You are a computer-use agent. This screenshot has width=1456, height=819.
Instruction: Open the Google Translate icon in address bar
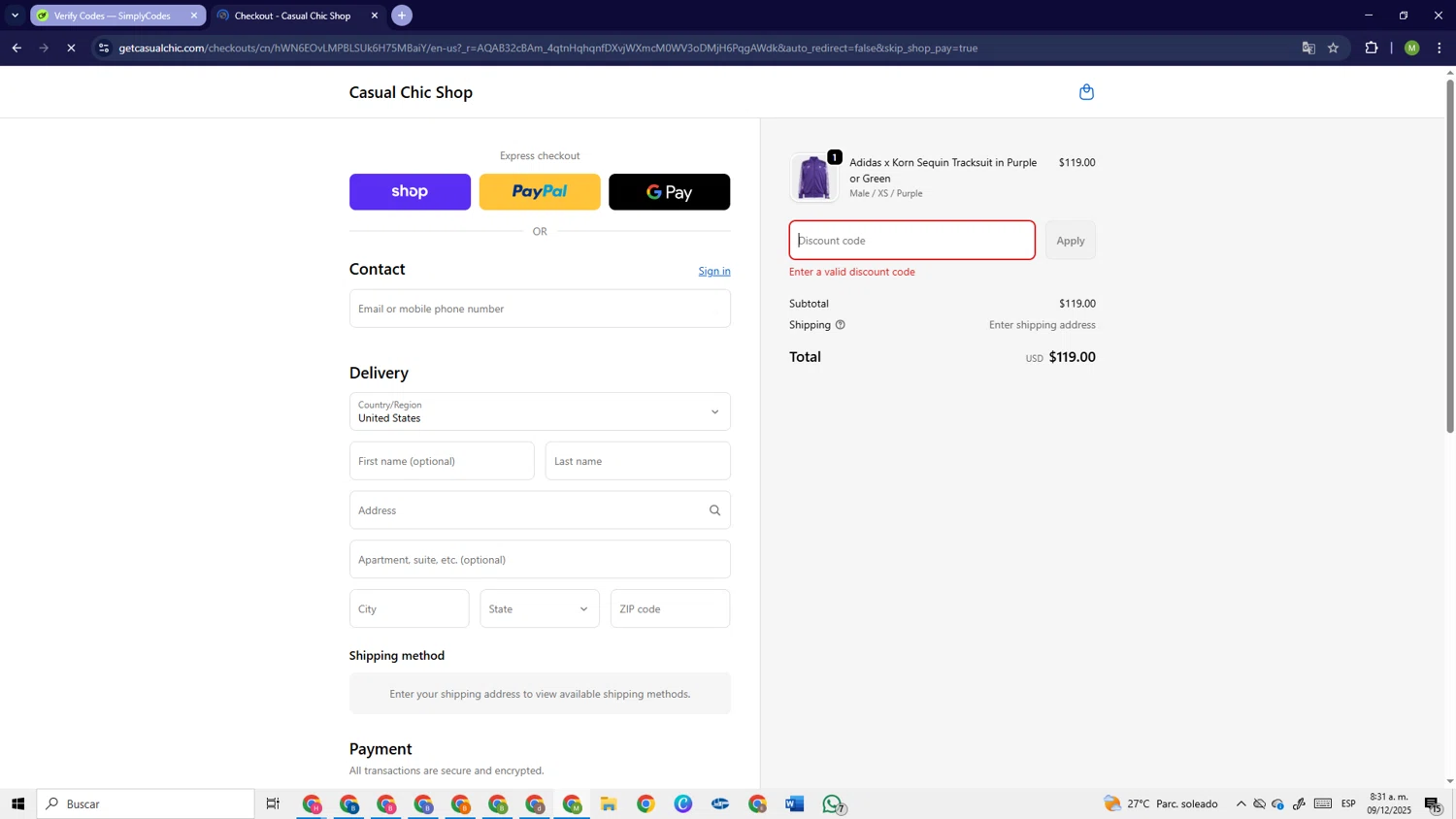pos(1308,48)
